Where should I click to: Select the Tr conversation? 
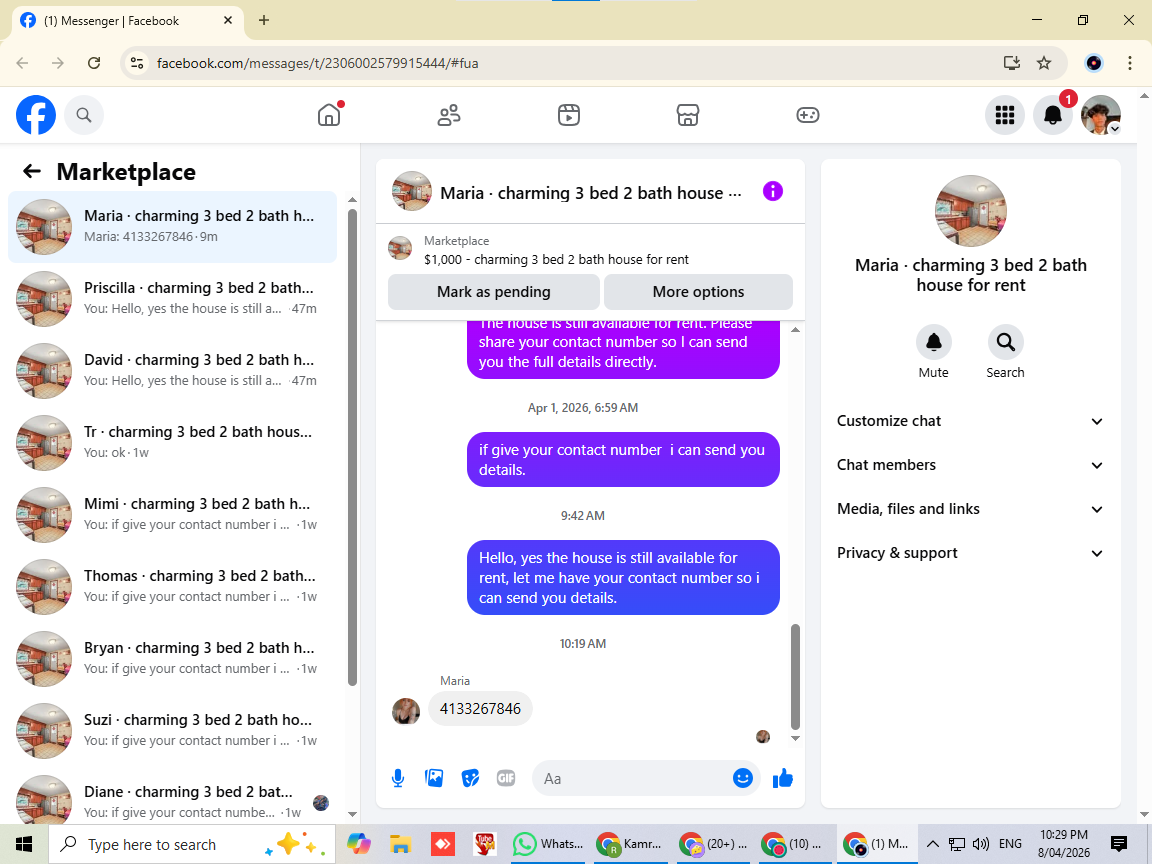(x=173, y=443)
